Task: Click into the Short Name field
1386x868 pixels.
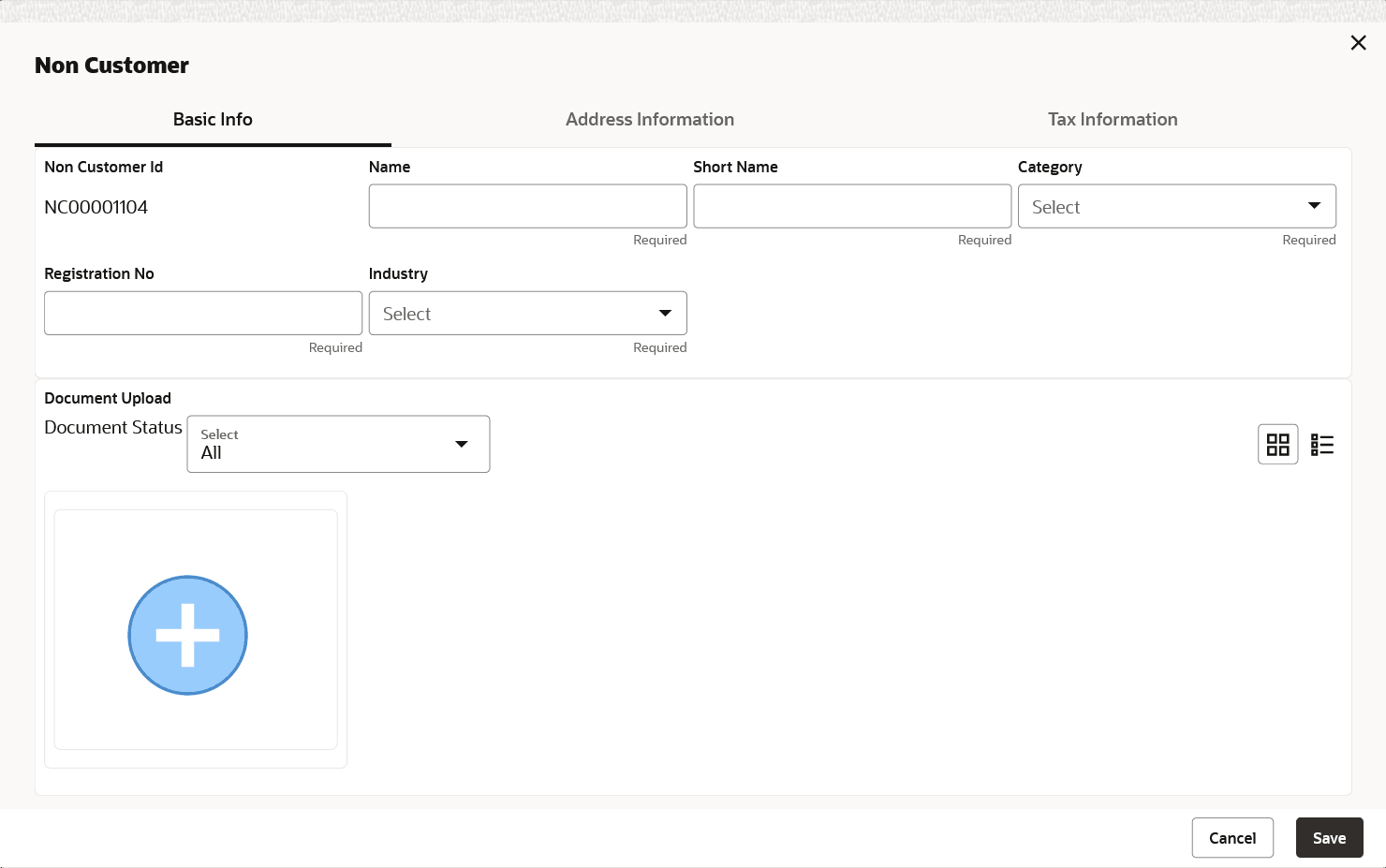Action: 851,207
